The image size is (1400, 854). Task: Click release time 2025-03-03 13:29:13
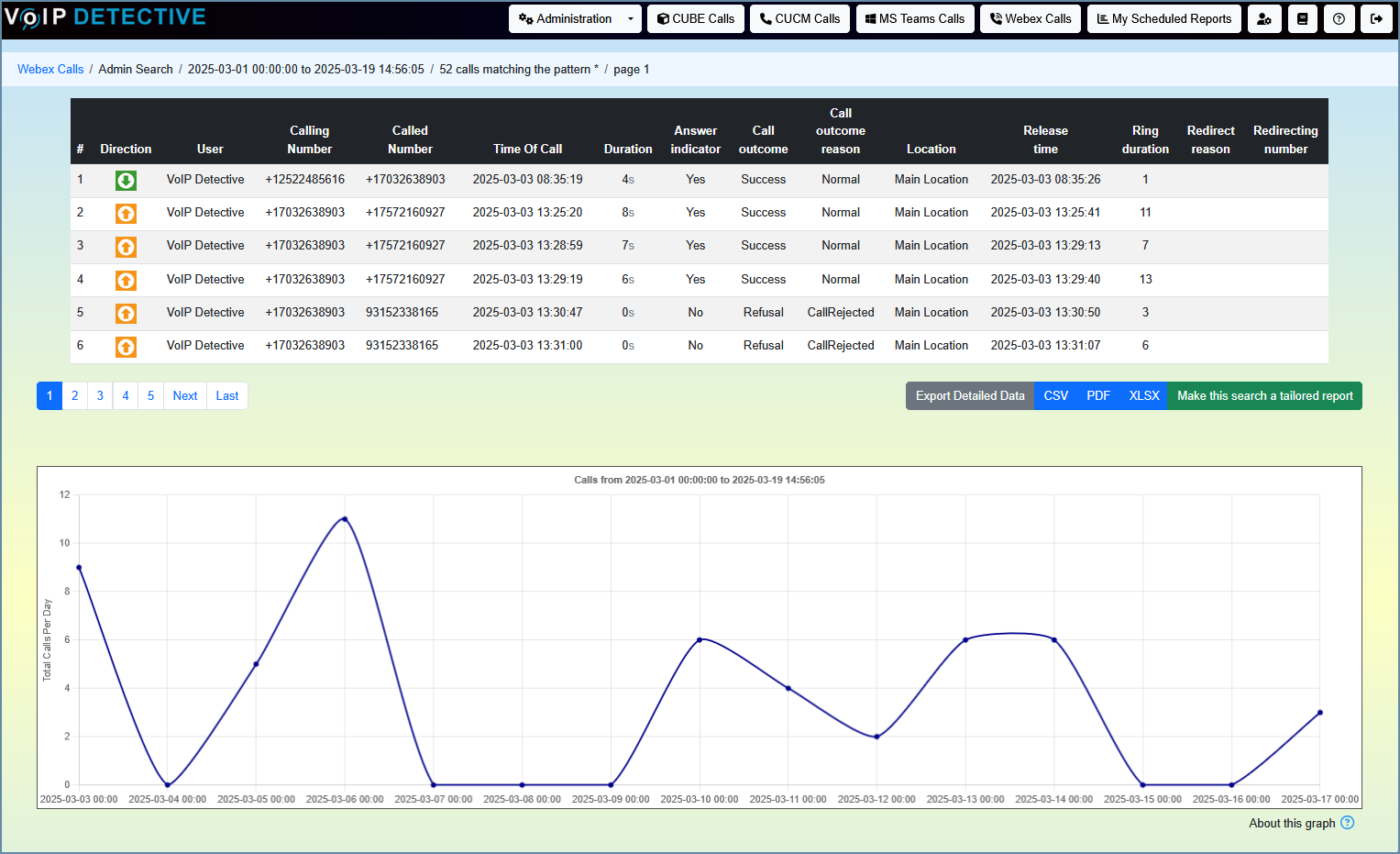point(1045,245)
